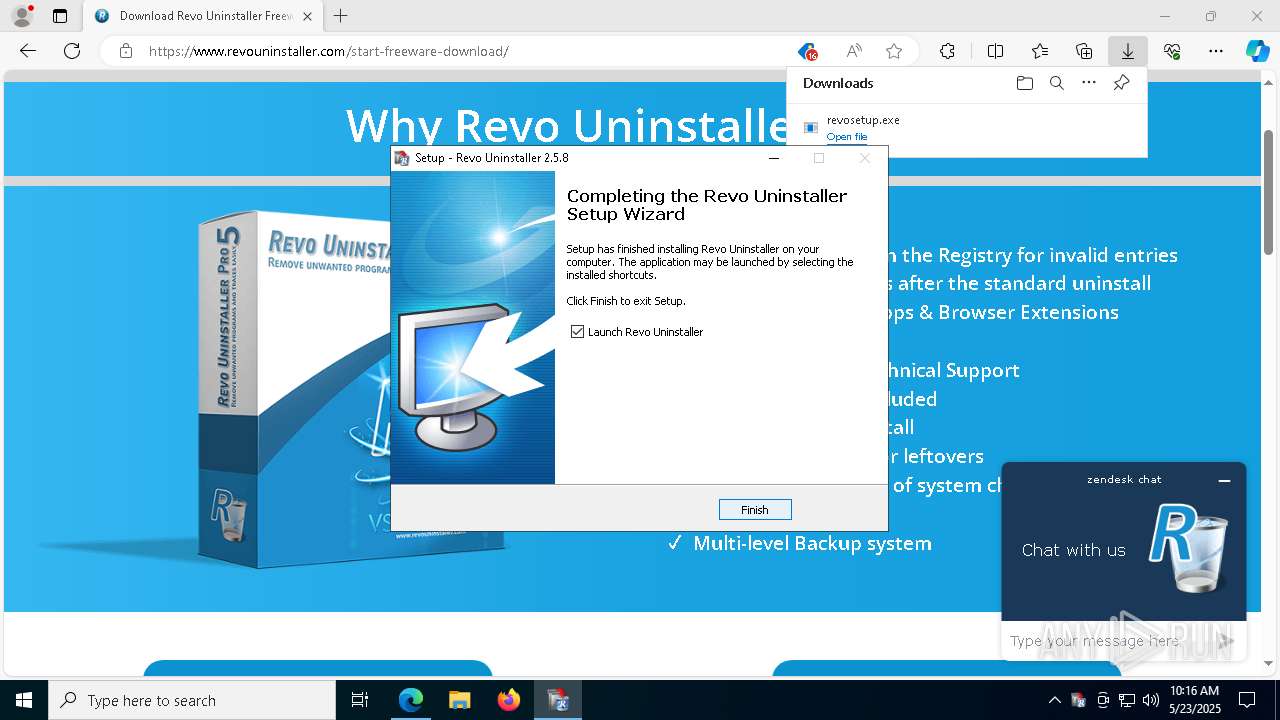The width and height of the screenshot is (1280, 720).
Task: Open the Copilot sidebar
Action: 1257,51
